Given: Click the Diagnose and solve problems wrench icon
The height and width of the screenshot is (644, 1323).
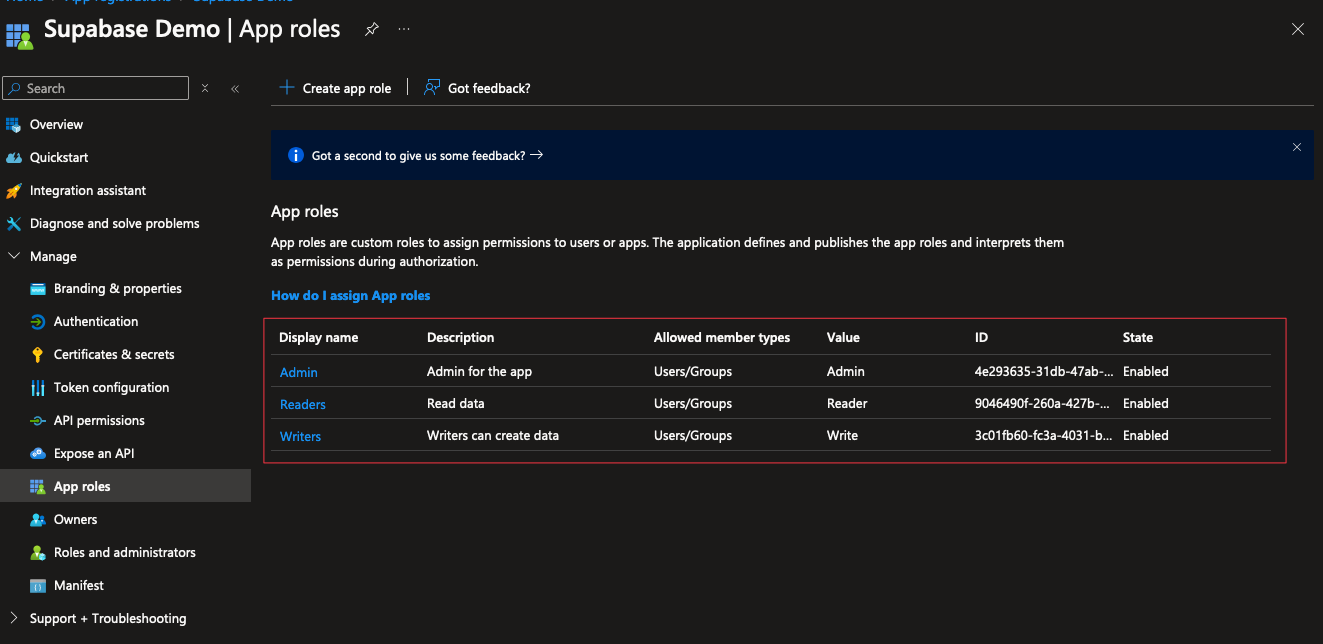Looking at the screenshot, I should point(13,224).
